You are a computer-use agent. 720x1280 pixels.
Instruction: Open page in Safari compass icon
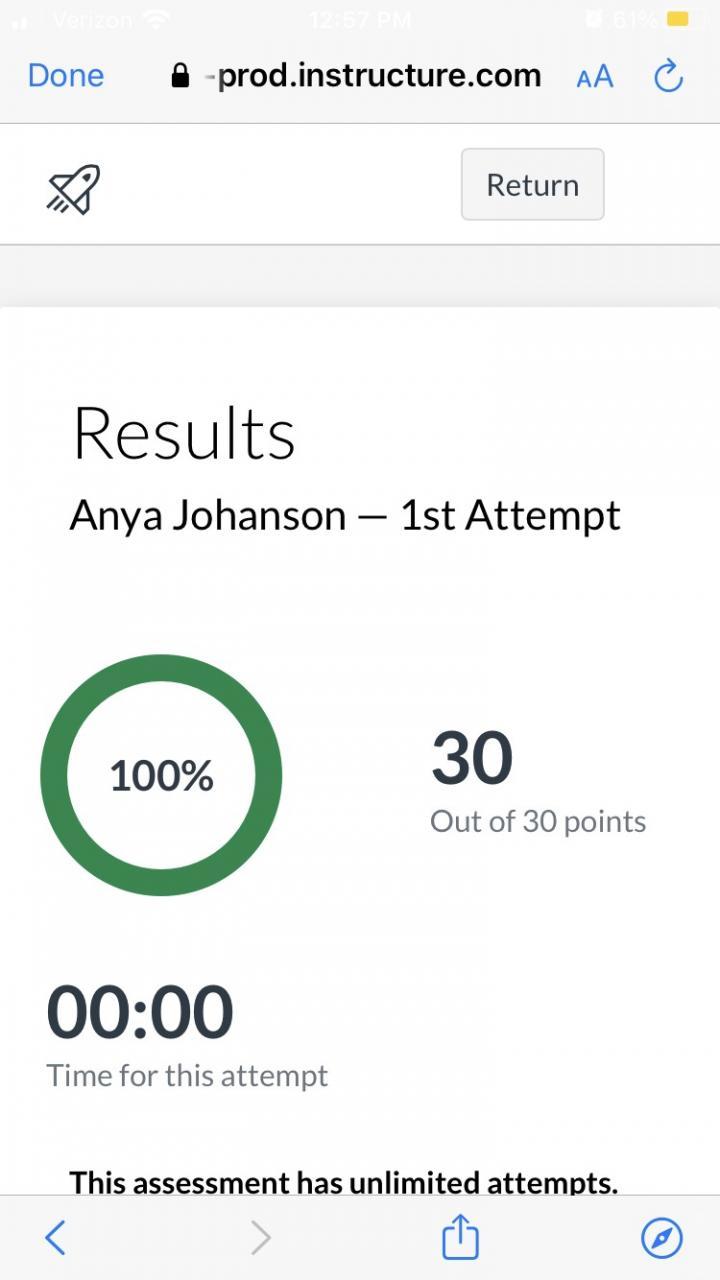(x=661, y=1238)
